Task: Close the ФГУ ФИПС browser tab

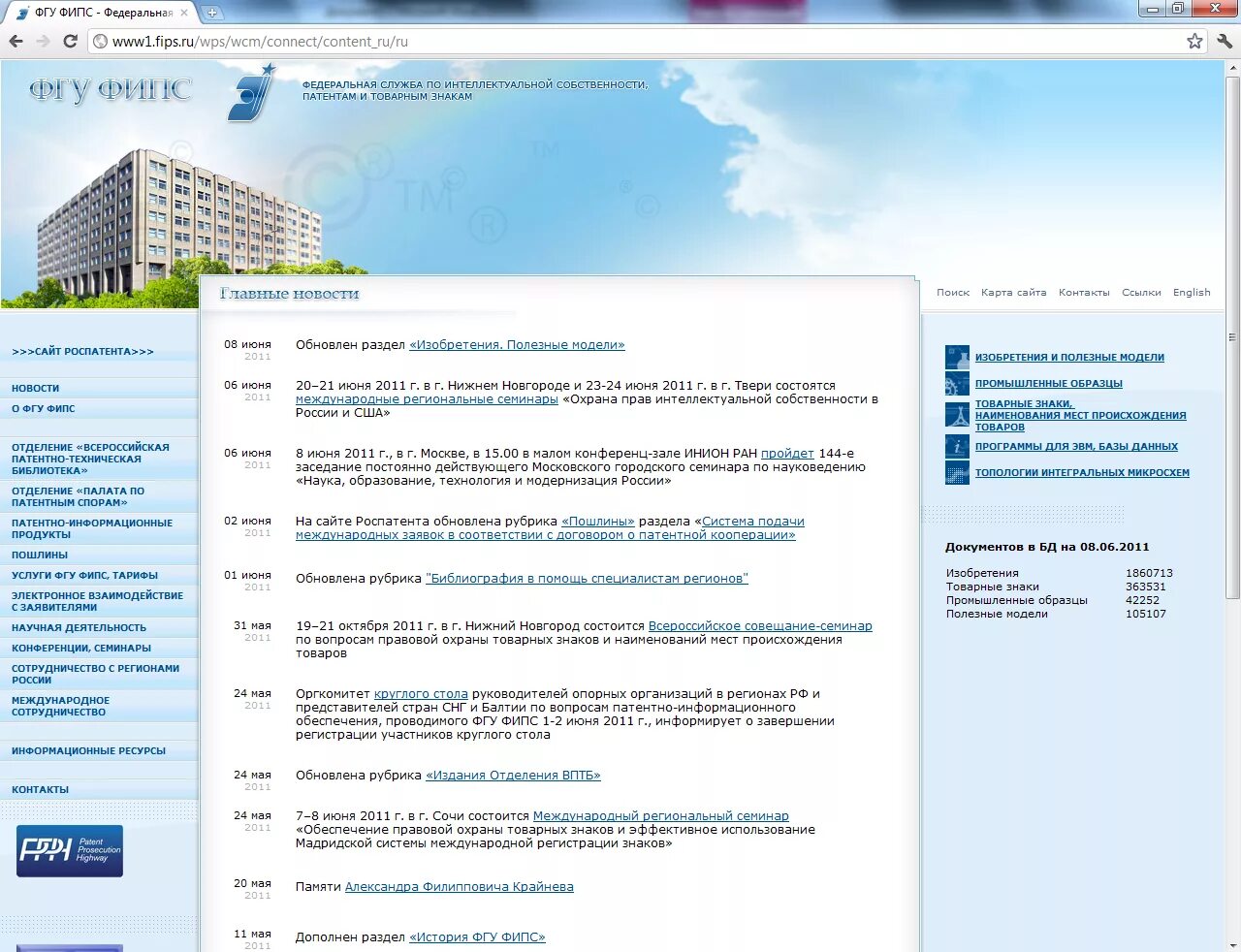Action: coord(184,13)
